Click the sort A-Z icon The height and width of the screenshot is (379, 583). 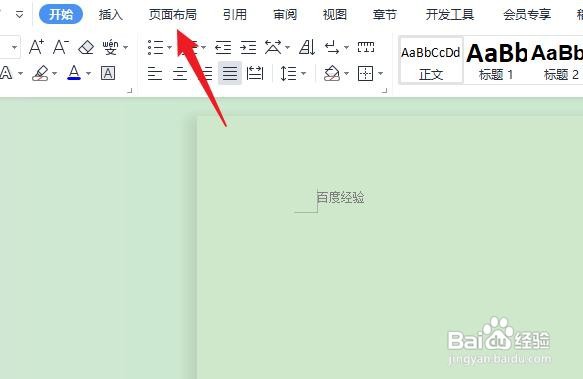click(x=307, y=48)
